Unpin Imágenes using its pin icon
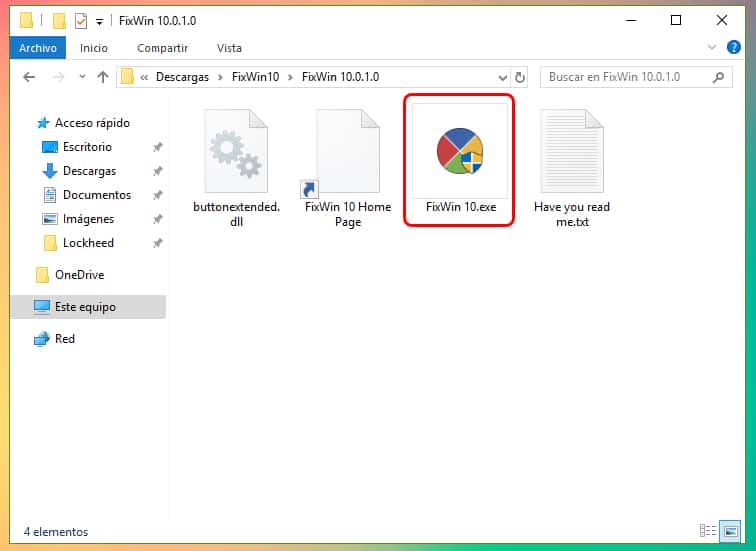Screen dimensions: 756x551 point(158,219)
